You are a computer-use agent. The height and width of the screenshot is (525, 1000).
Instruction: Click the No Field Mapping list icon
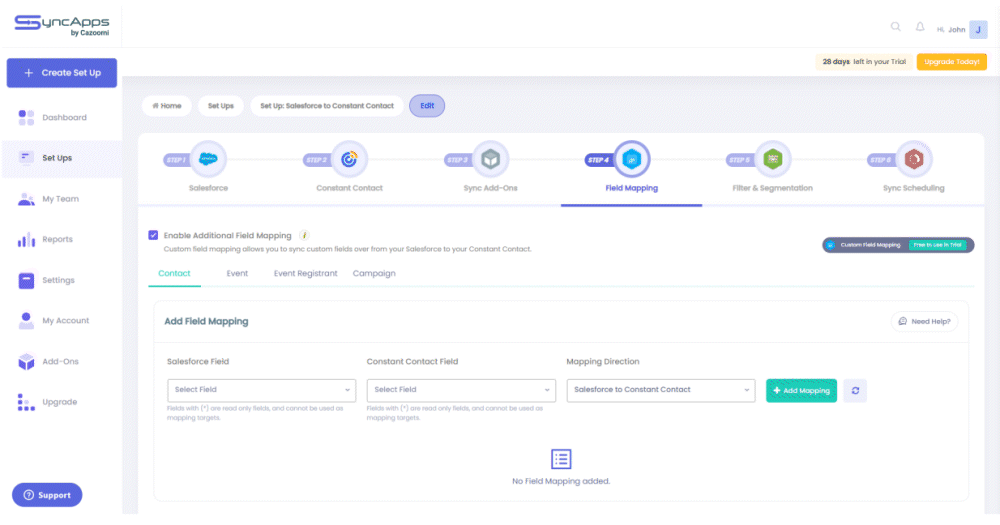[561, 459]
